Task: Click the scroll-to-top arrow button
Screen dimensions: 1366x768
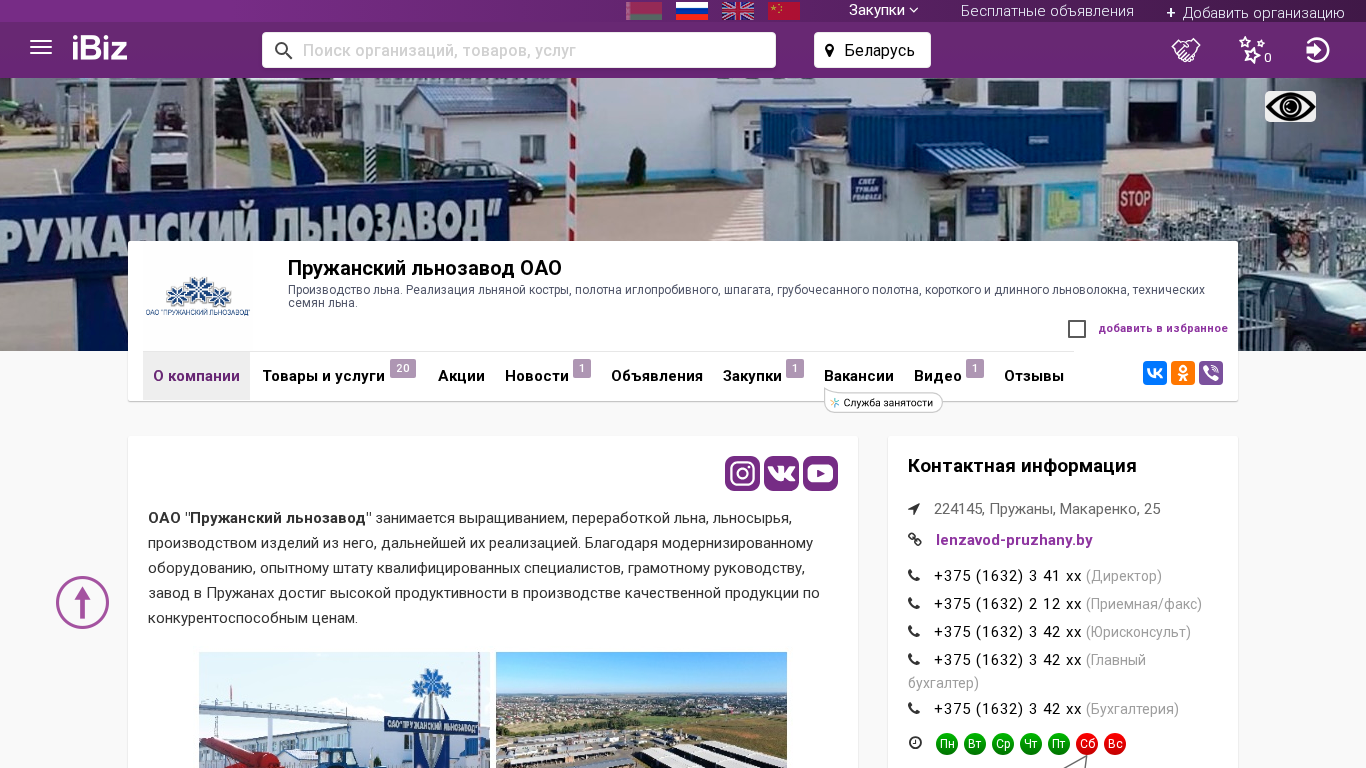Action: 82,602
